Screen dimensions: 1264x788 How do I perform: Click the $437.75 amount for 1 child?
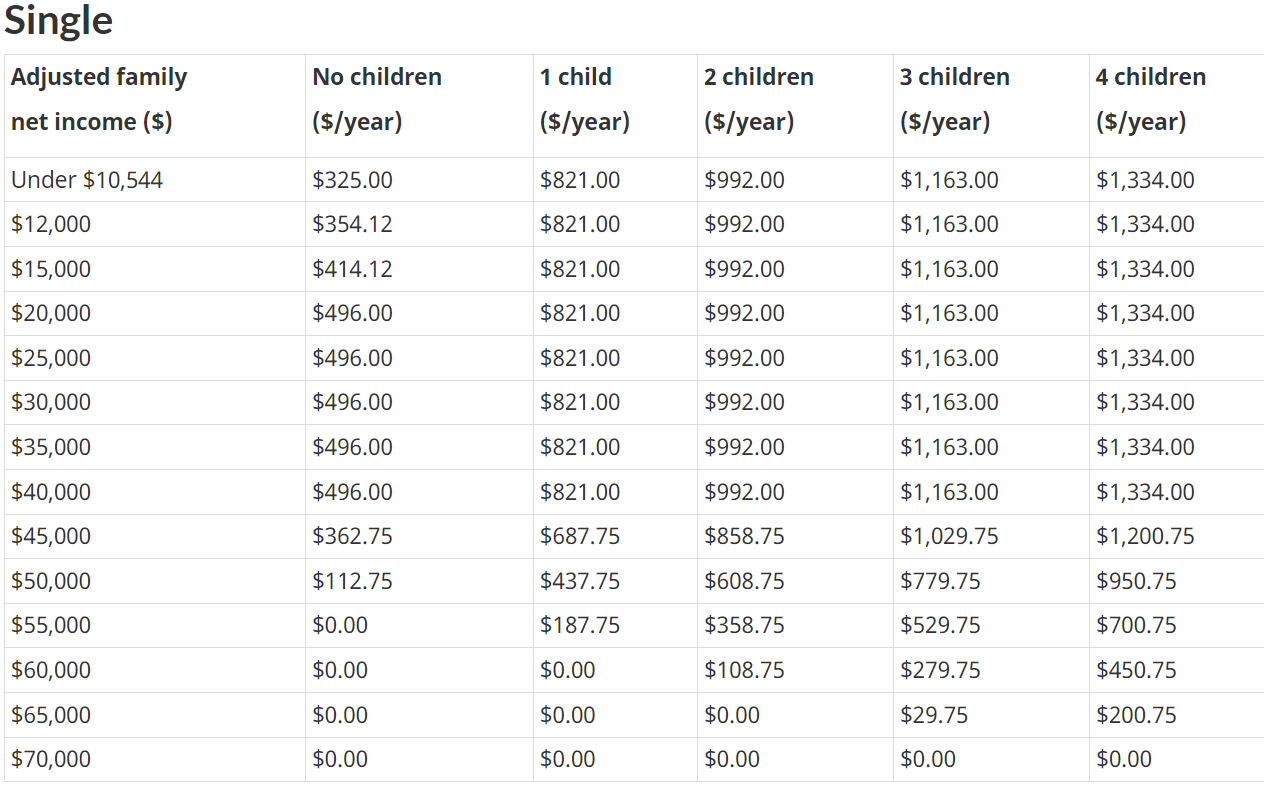(x=580, y=581)
